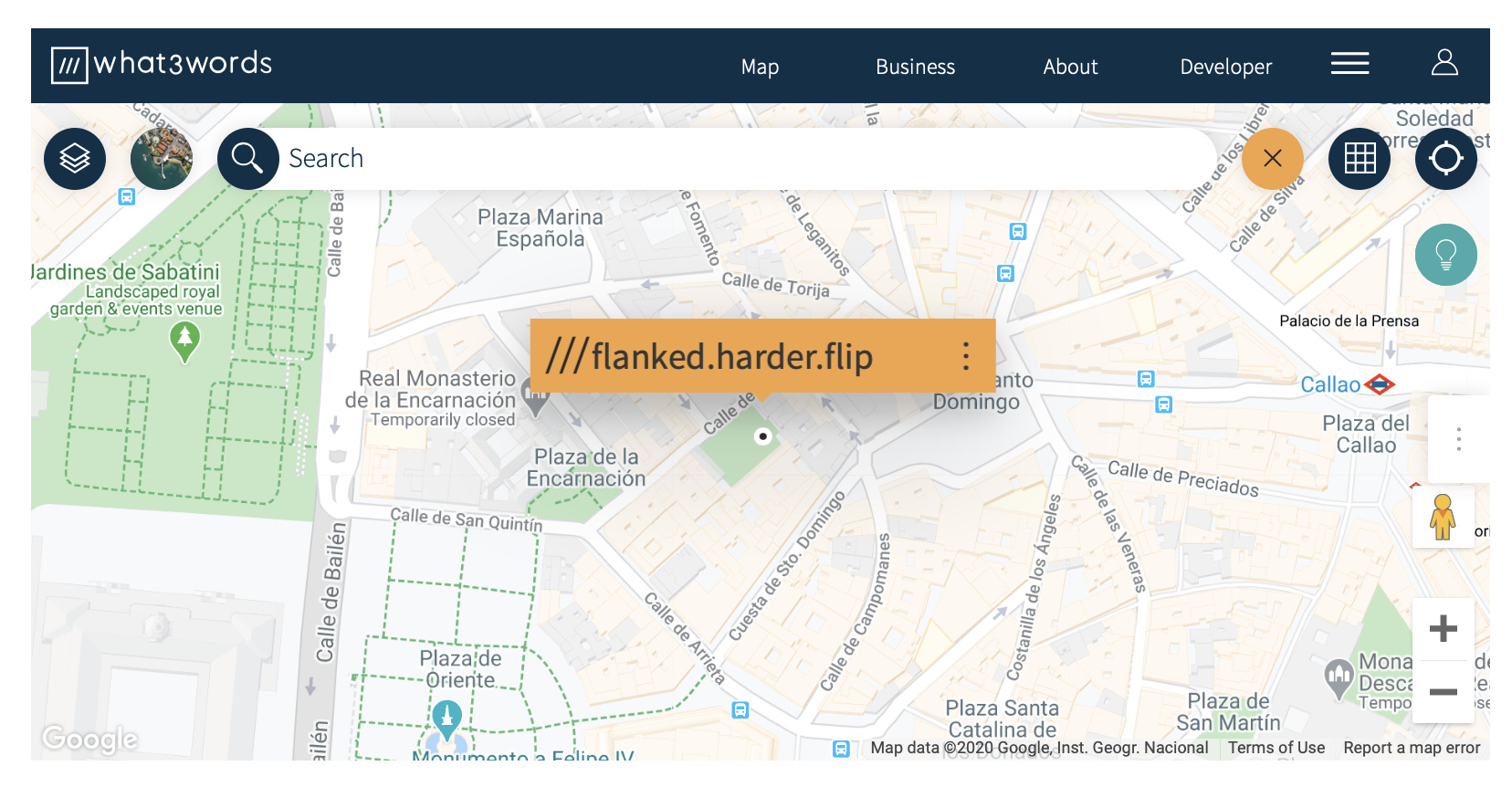
Task: Open the lightbulb tips button
Action: tap(1446, 255)
